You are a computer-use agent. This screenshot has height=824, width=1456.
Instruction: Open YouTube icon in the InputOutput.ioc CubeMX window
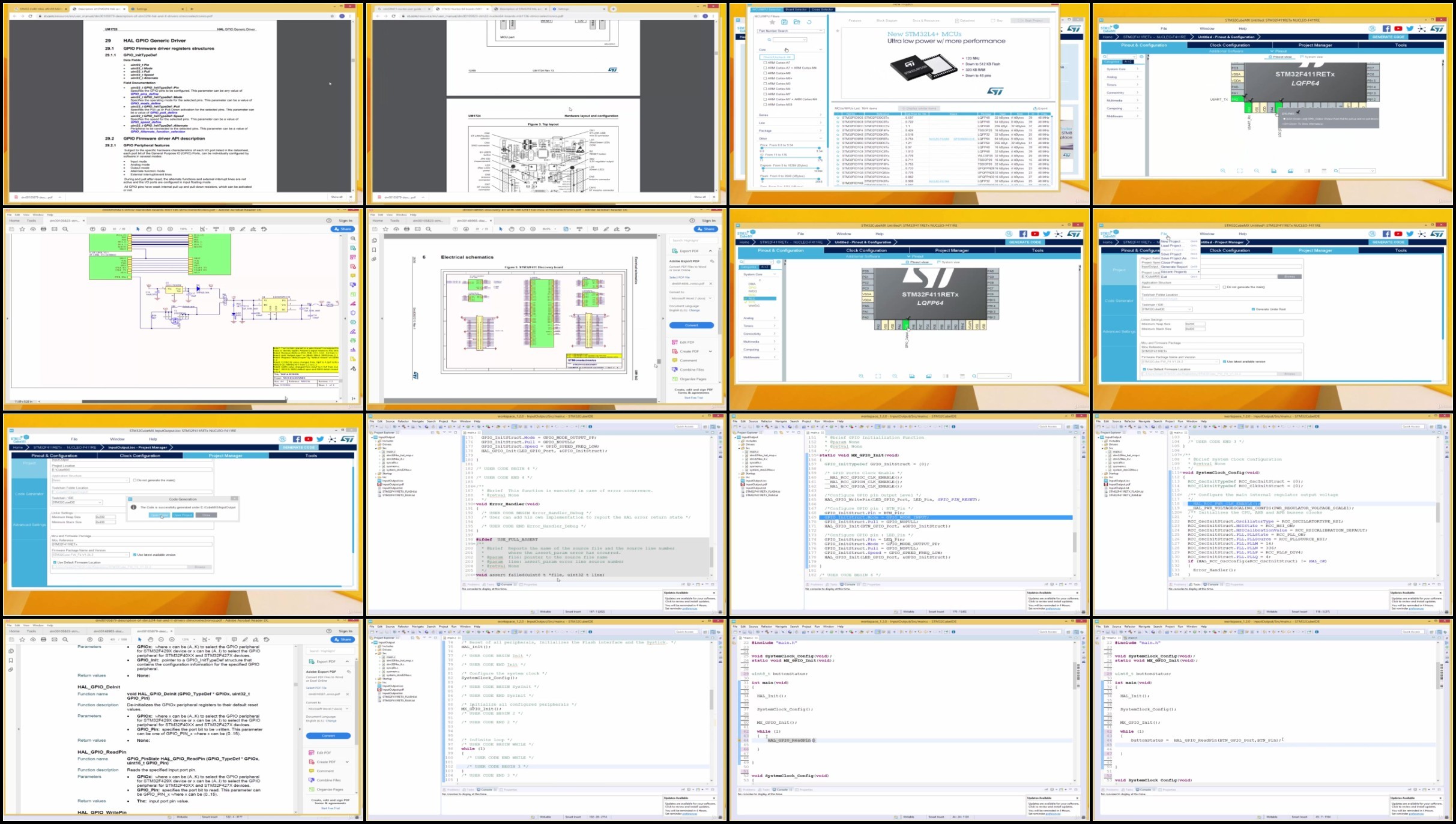[309, 439]
